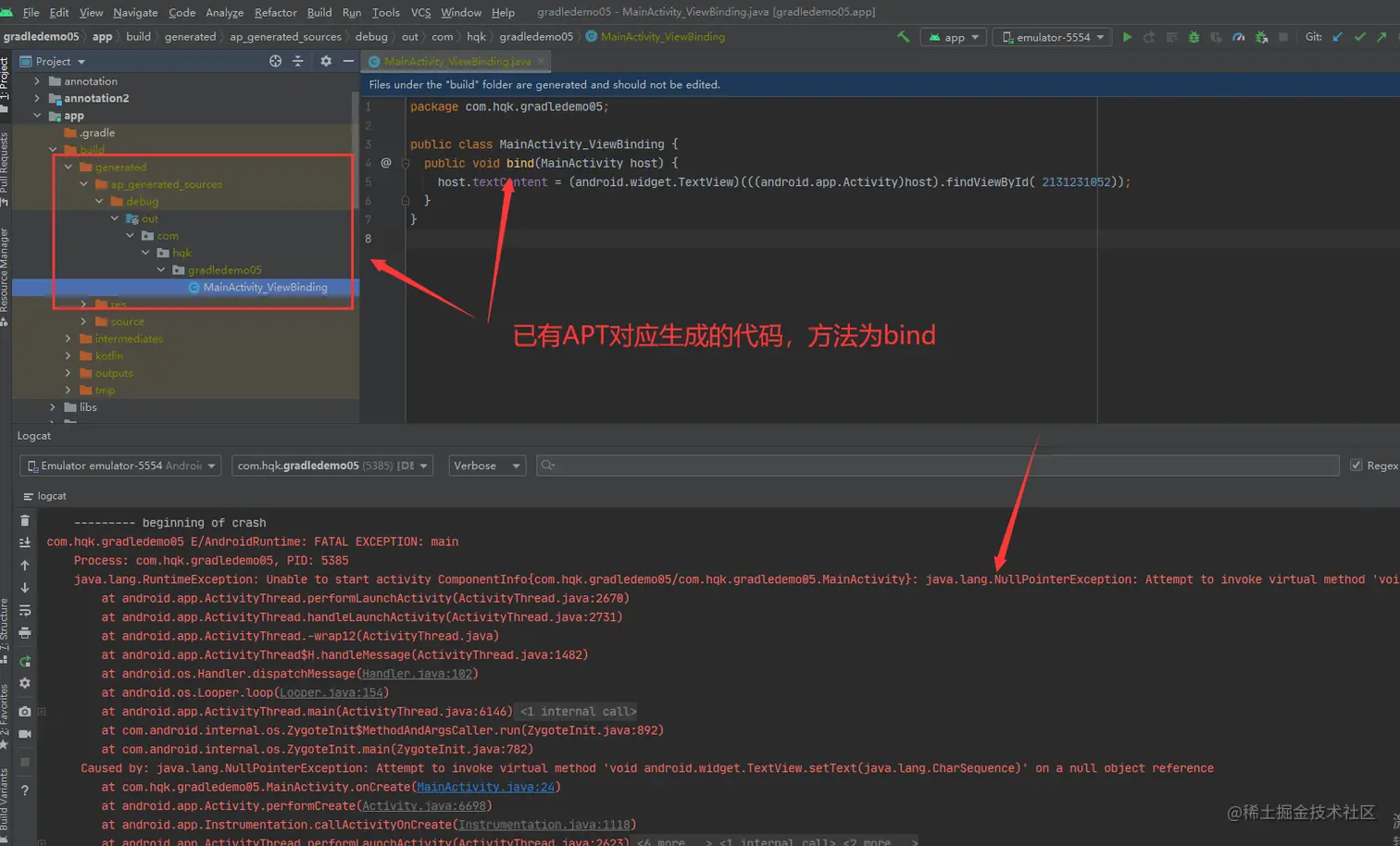The image size is (1400, 846).
Task: Open the Verbose log level dropdown
Action: [487, 466]
